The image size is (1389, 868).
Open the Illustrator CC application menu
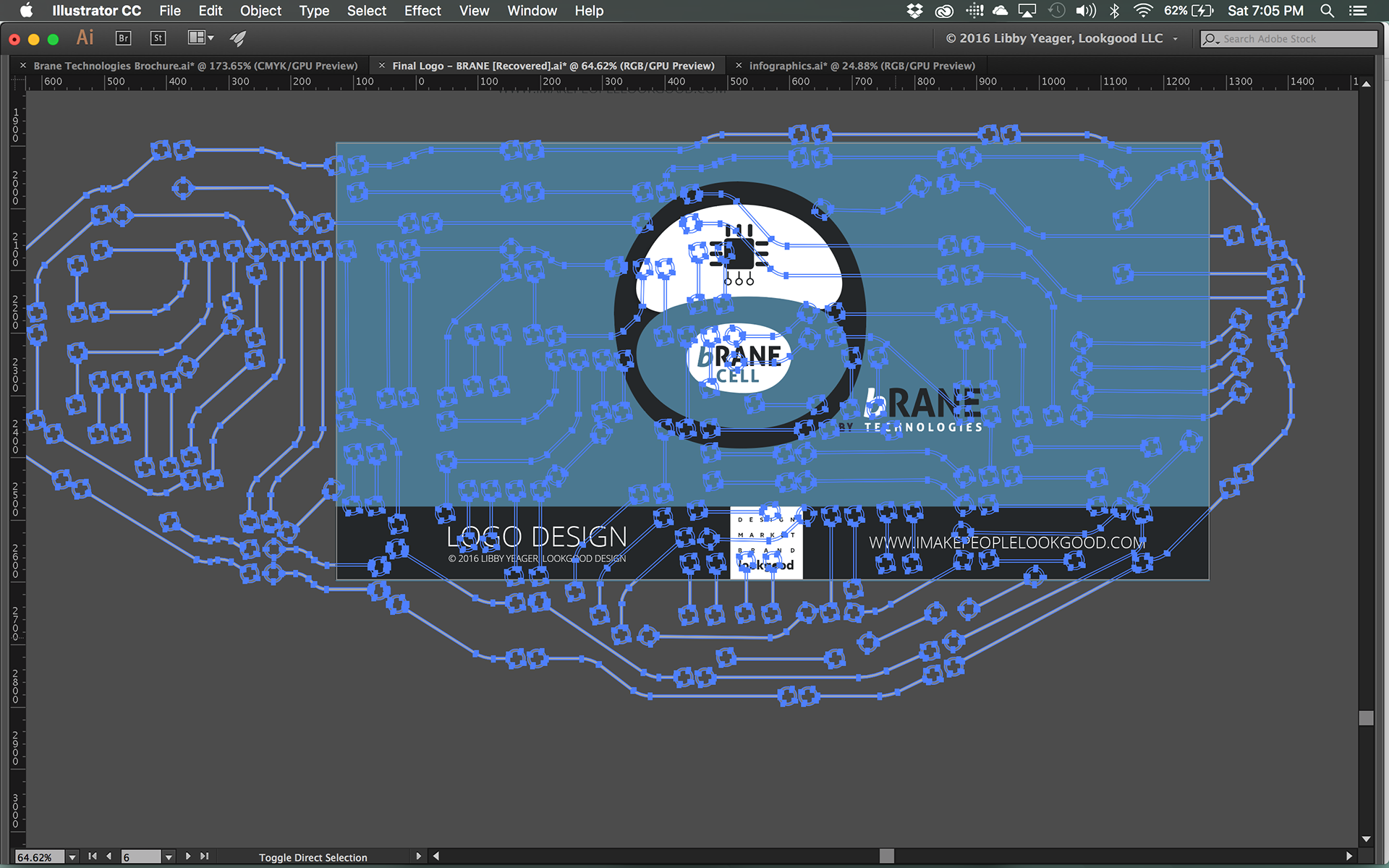point(96,10)
